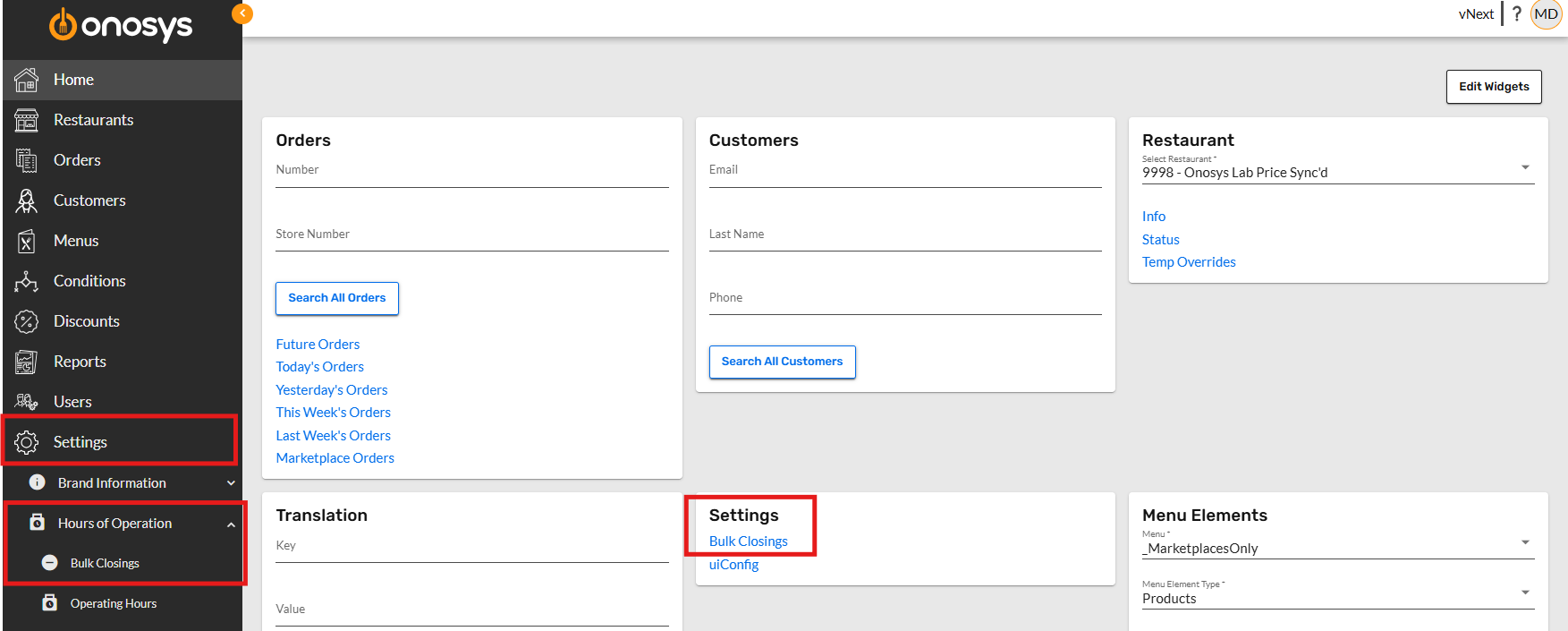1568x631 pixels.
Task: Expand the Brand Information submenu chevron
Action: [231, 483]
